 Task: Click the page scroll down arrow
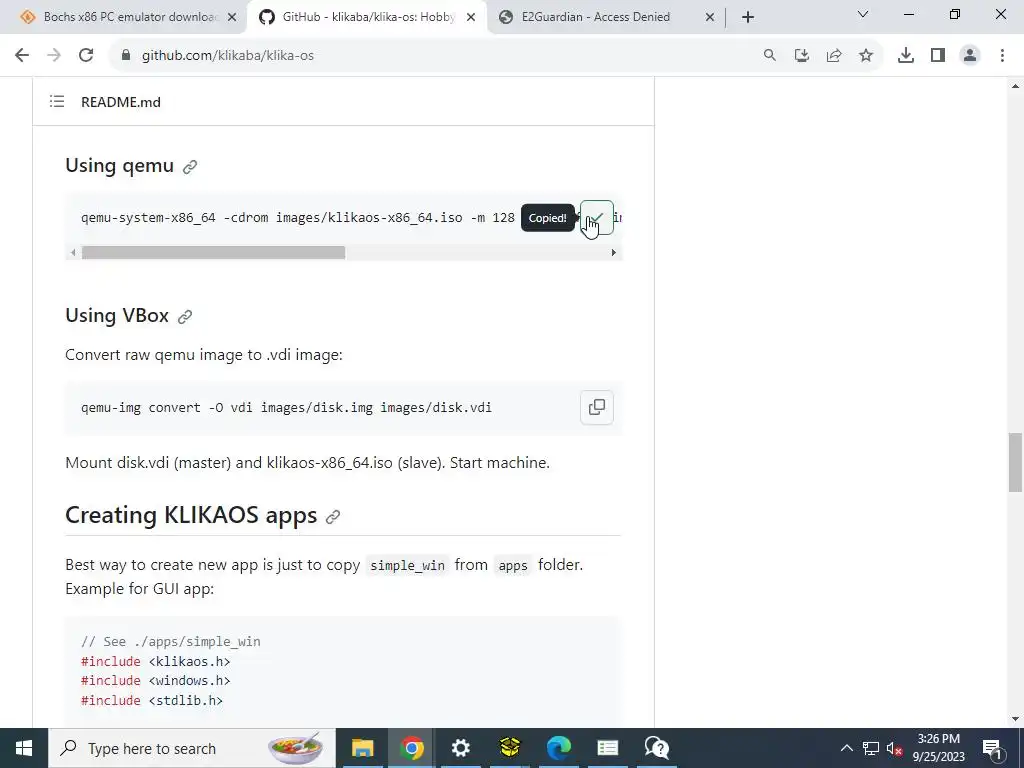pos(1015,720)
